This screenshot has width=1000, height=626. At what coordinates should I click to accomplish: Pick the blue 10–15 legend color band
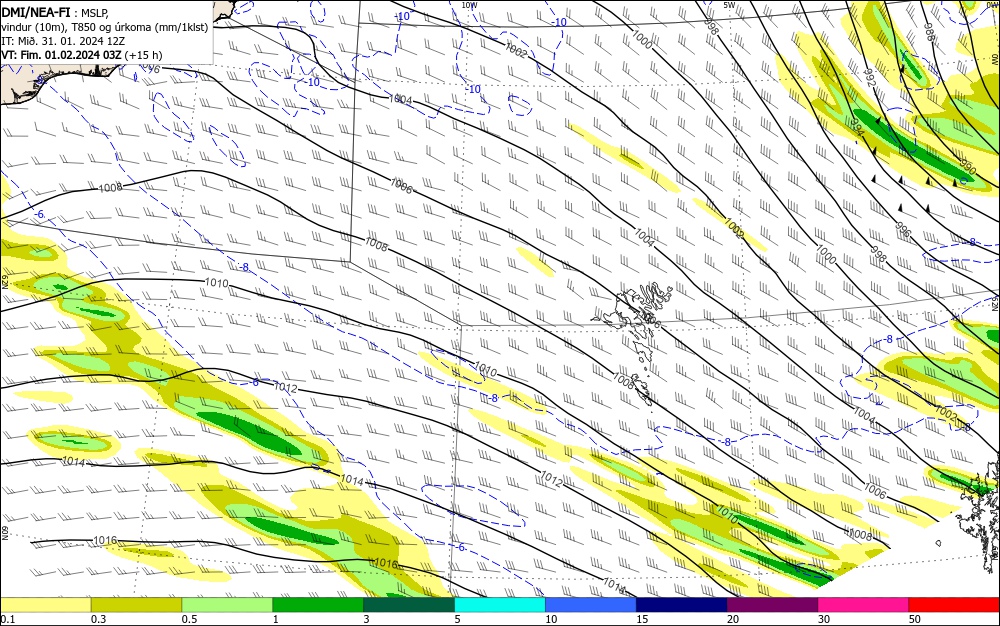[591, 604]
